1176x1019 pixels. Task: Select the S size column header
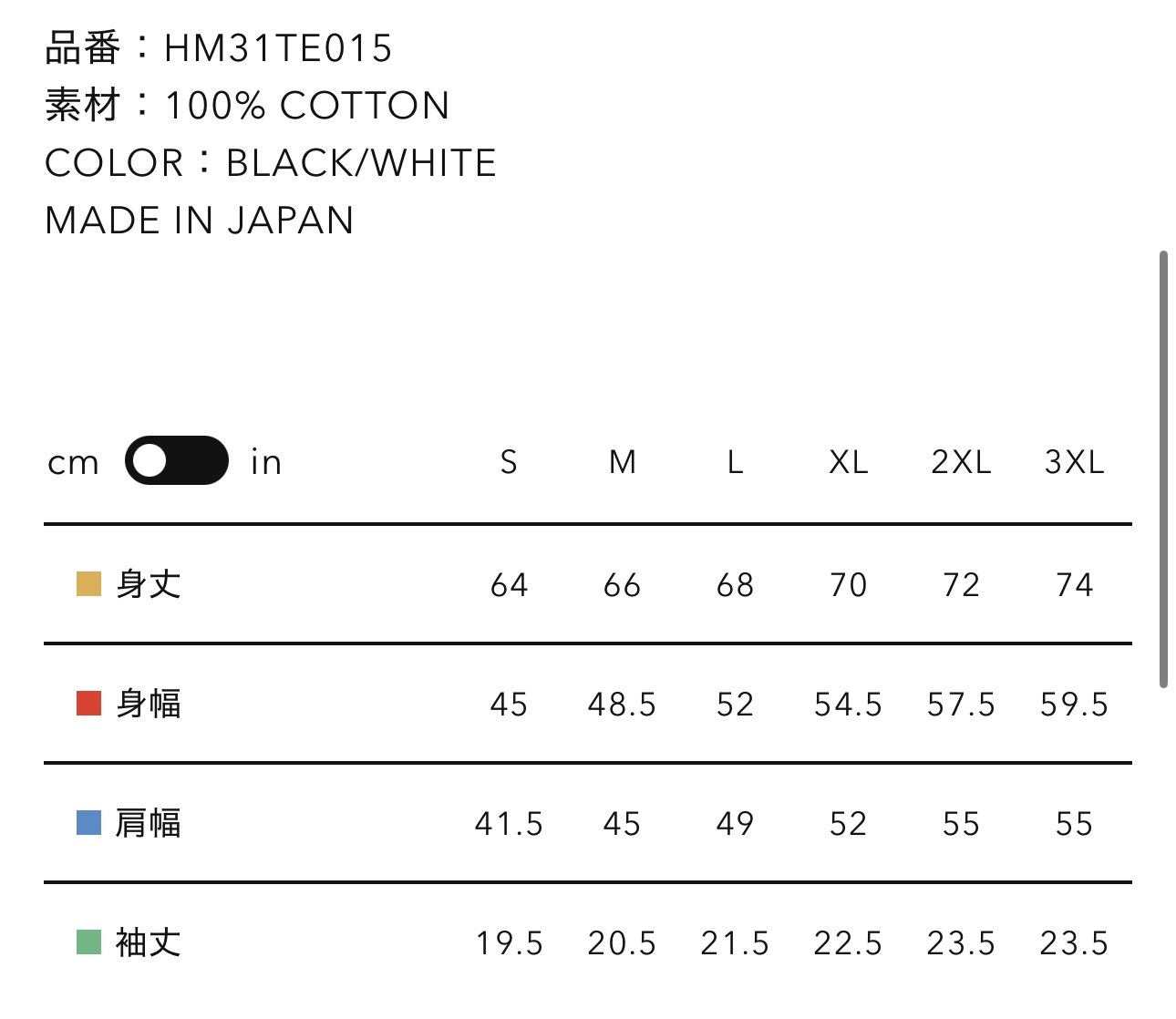click(x=509, y=462)
